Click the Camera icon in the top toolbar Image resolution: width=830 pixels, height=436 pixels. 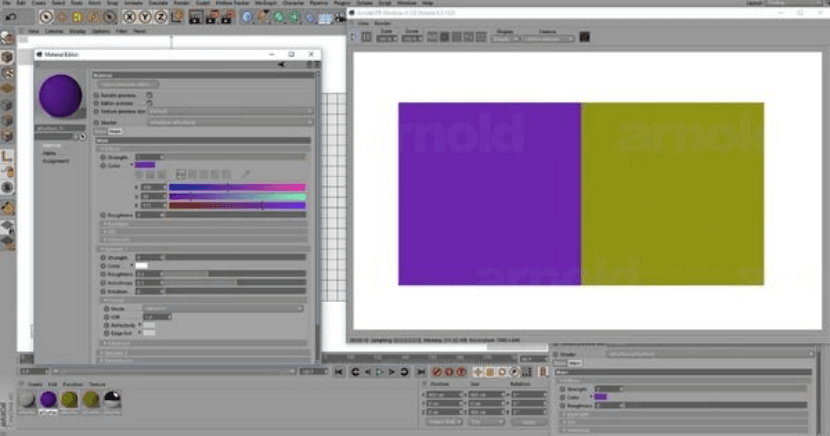[x=340, y=18]
